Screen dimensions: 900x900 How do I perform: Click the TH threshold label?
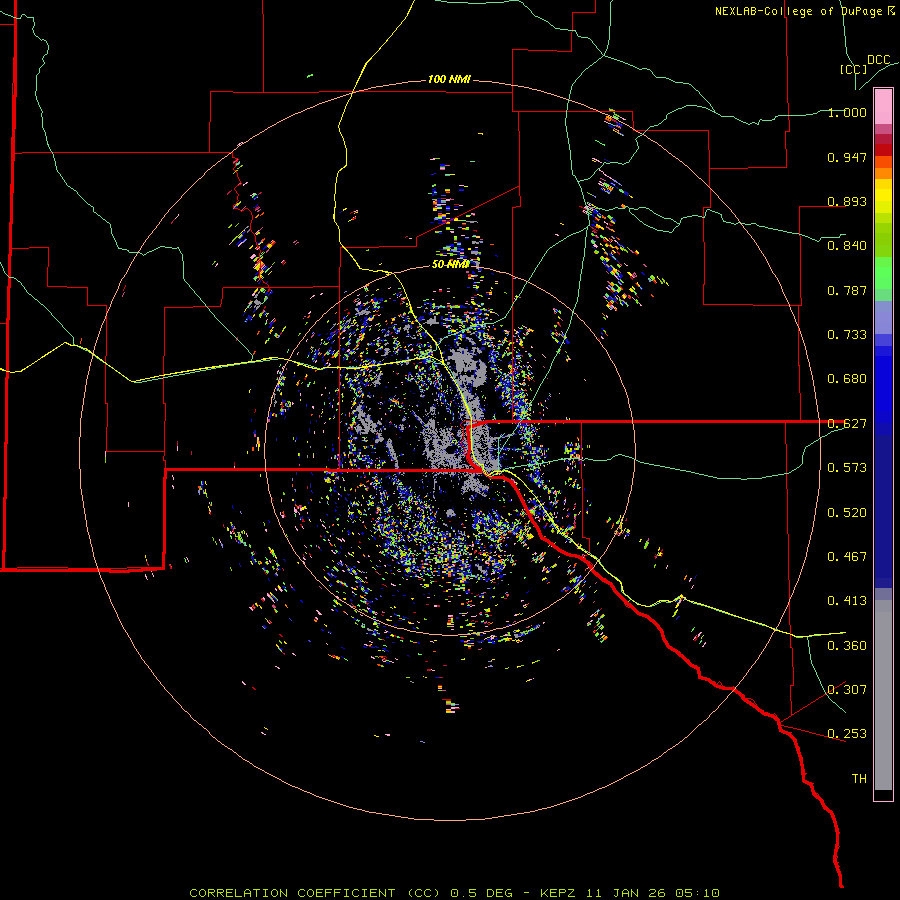[x=859, y=778]
